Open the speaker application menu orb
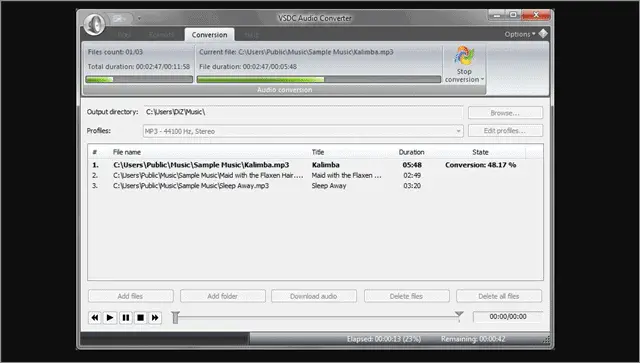 [x=94, y=24]
